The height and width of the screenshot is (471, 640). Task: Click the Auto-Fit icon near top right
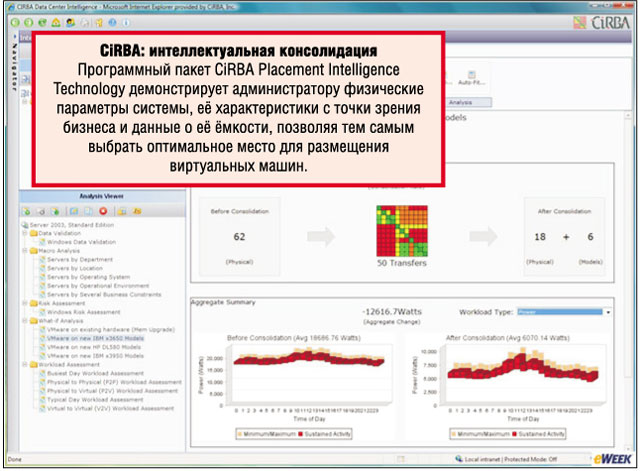tap(471, 74)
